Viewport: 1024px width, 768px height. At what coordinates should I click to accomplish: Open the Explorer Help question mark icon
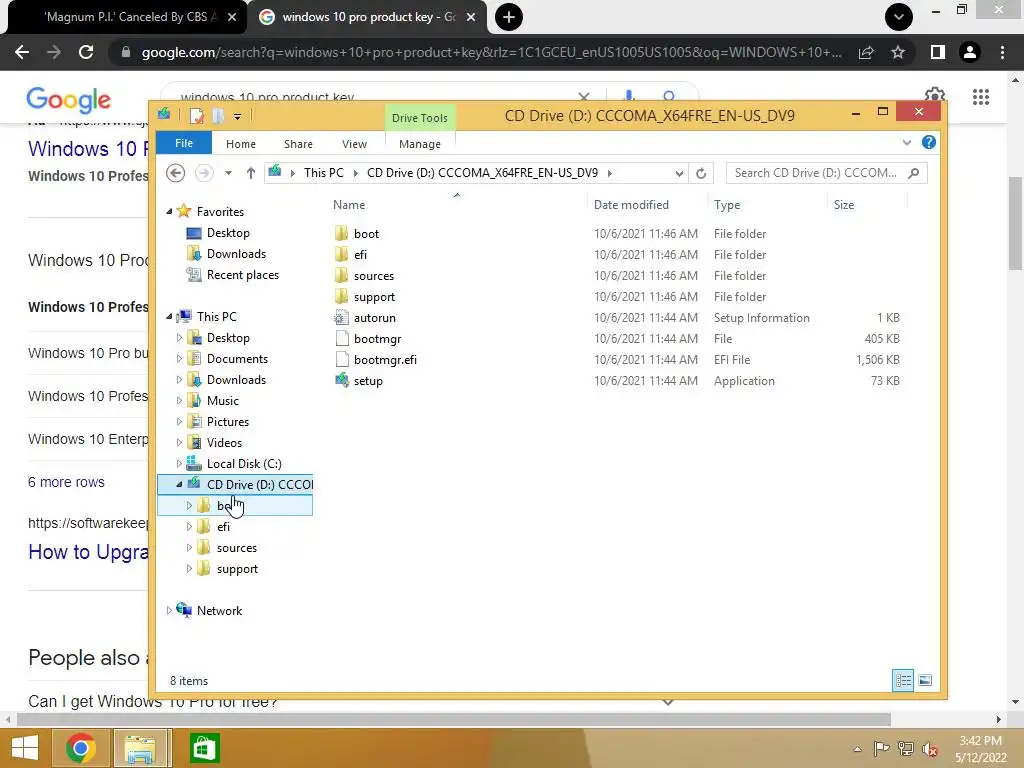(929, 142)
